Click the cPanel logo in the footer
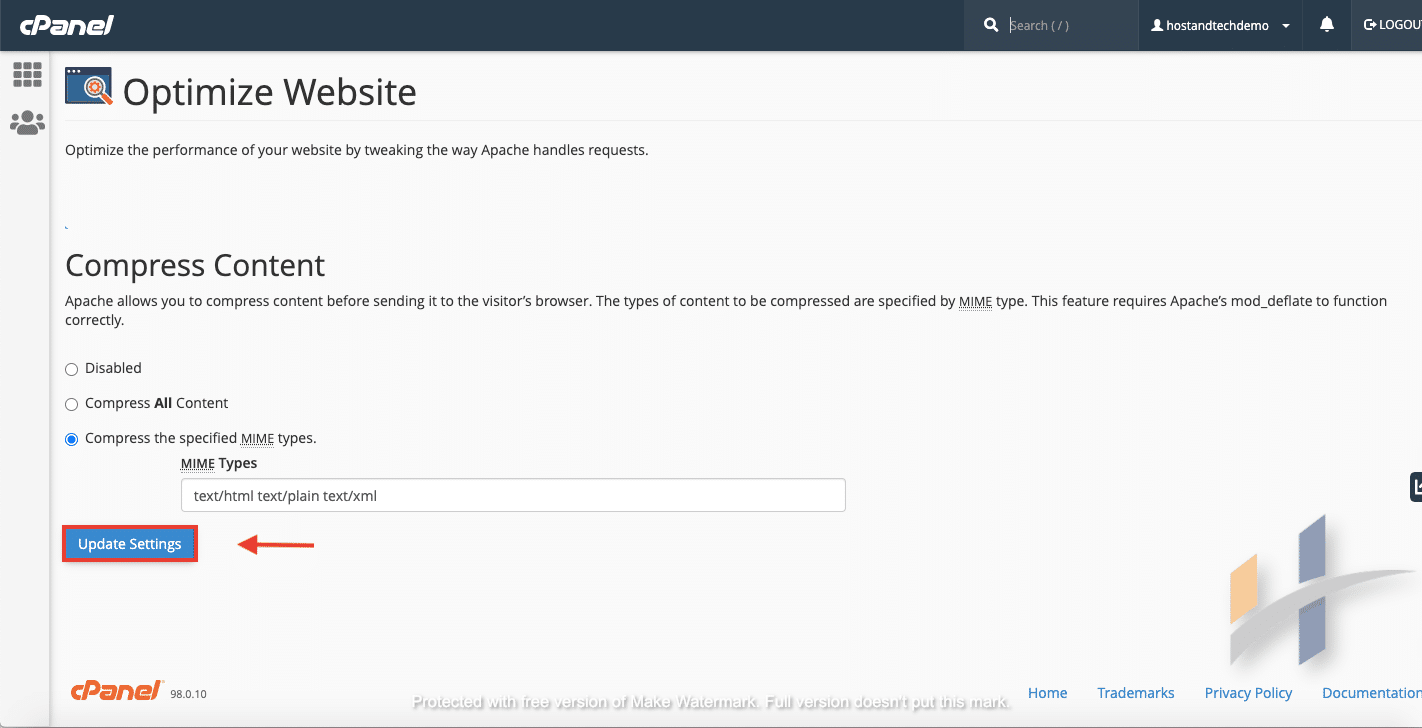This screenshot has width=1422, height=728. pyautogui.click(x=115, y=690)
